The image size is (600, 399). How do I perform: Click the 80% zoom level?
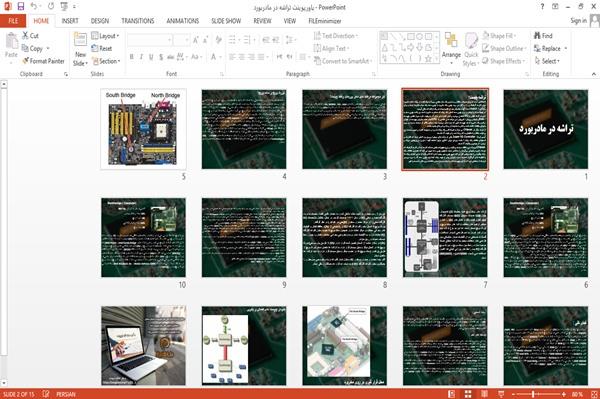tap(577, 394)
